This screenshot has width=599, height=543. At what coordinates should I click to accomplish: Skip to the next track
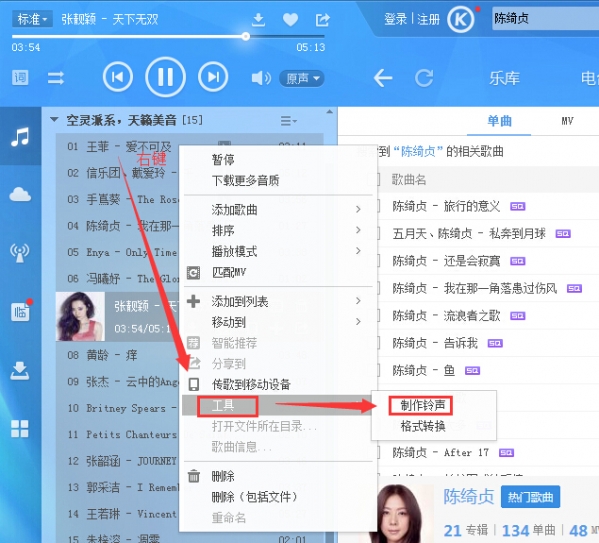click(x=213, y=77)
